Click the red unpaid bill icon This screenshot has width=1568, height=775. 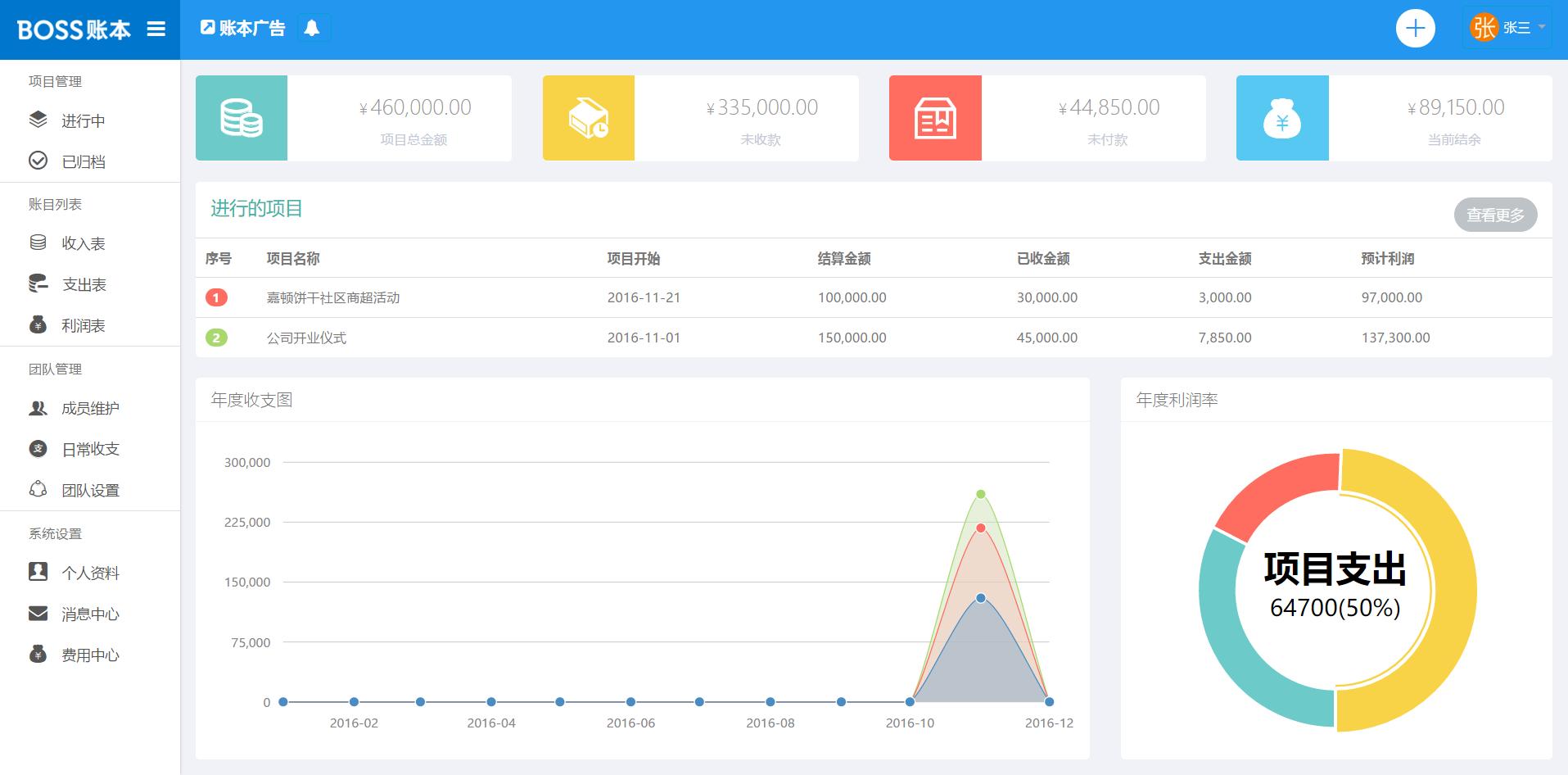click(x=935, y=118)
